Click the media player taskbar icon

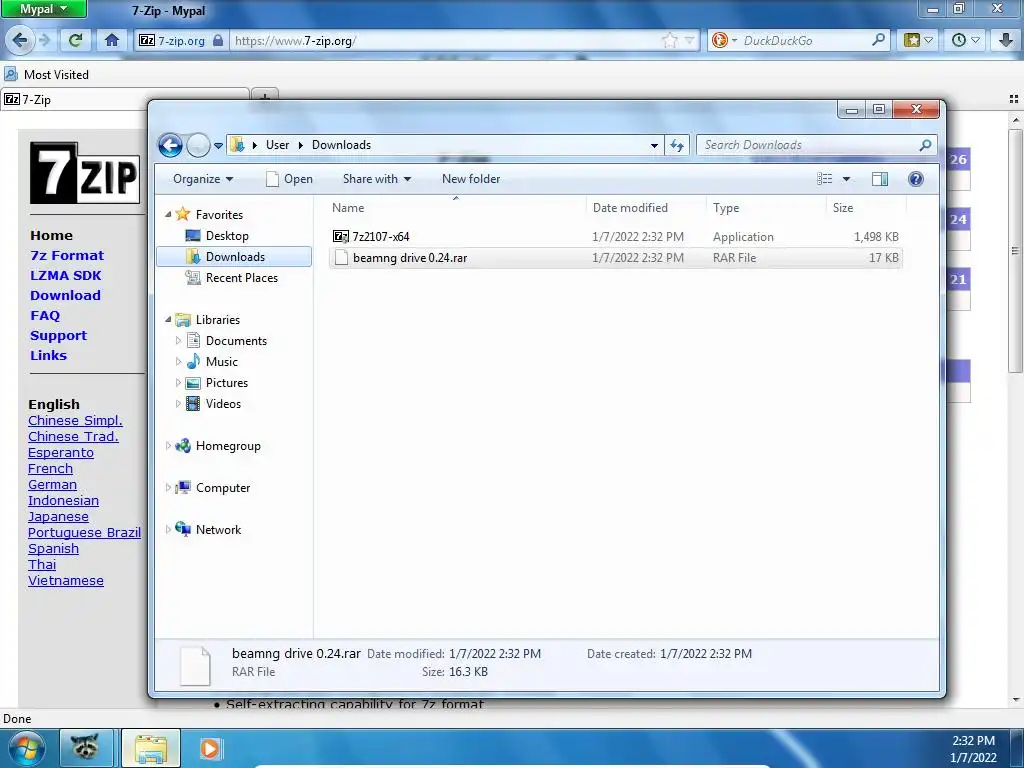[x=210, y=748]
